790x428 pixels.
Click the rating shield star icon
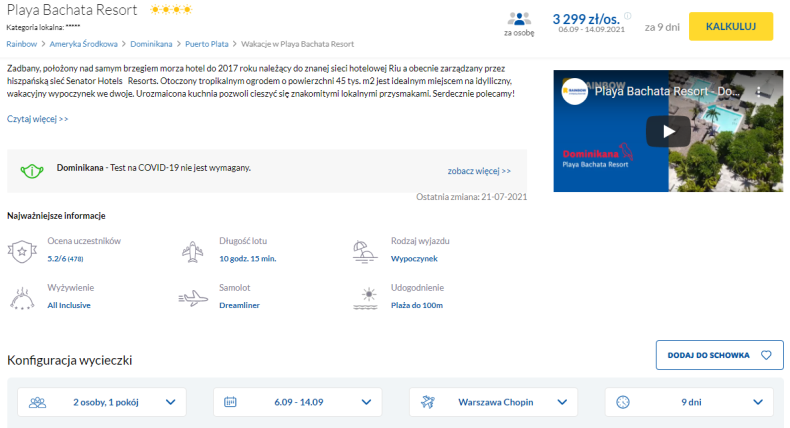[x=22, y=251]
